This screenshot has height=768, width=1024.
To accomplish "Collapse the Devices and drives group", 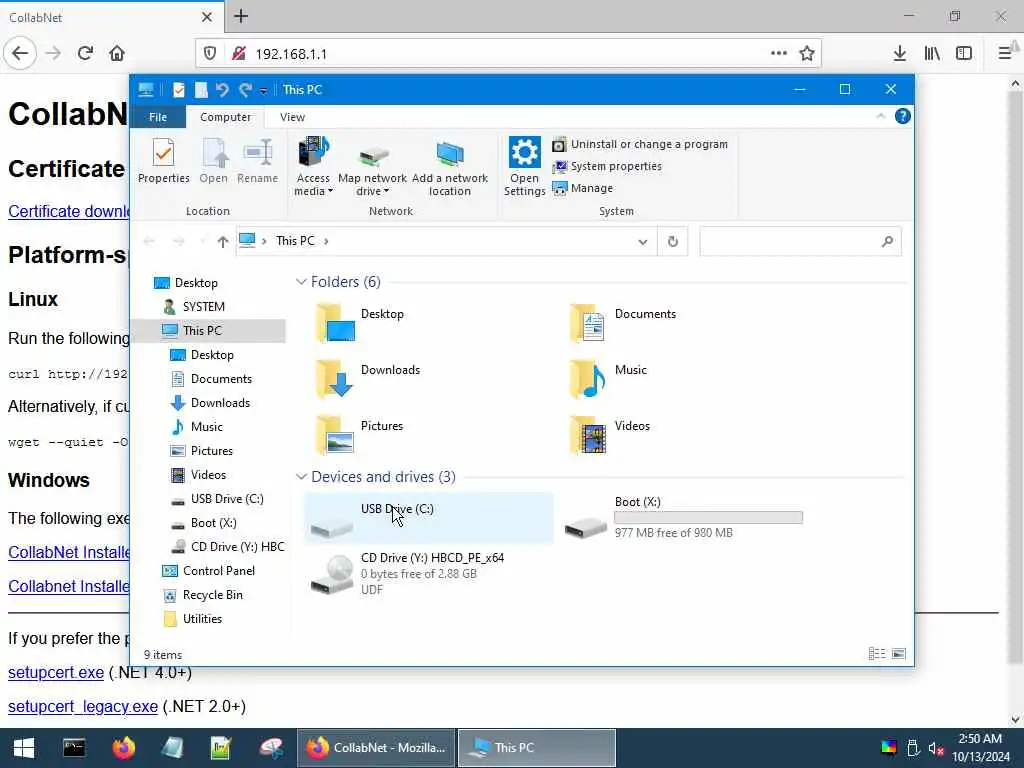I will coord(301,477).
